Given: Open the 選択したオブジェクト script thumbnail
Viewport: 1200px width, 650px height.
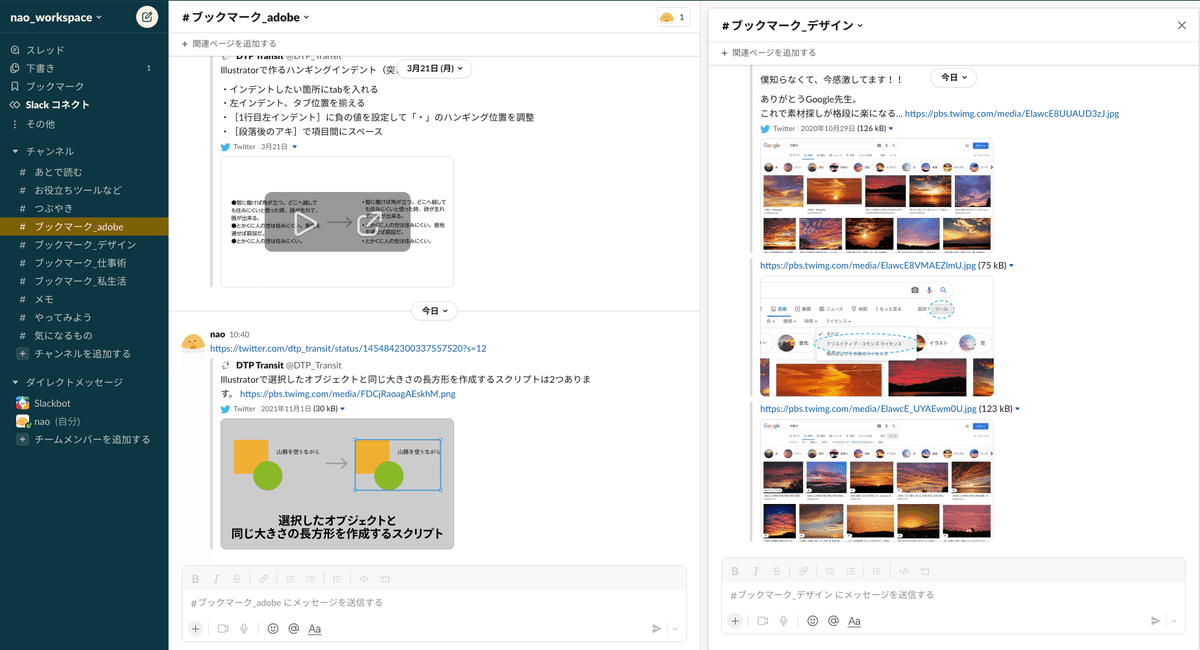Looking at the screenshot, I should tap(337, 483).
